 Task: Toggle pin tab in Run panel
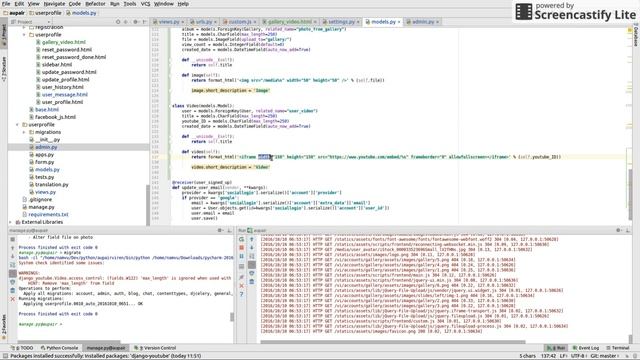[x=241, y=277]
